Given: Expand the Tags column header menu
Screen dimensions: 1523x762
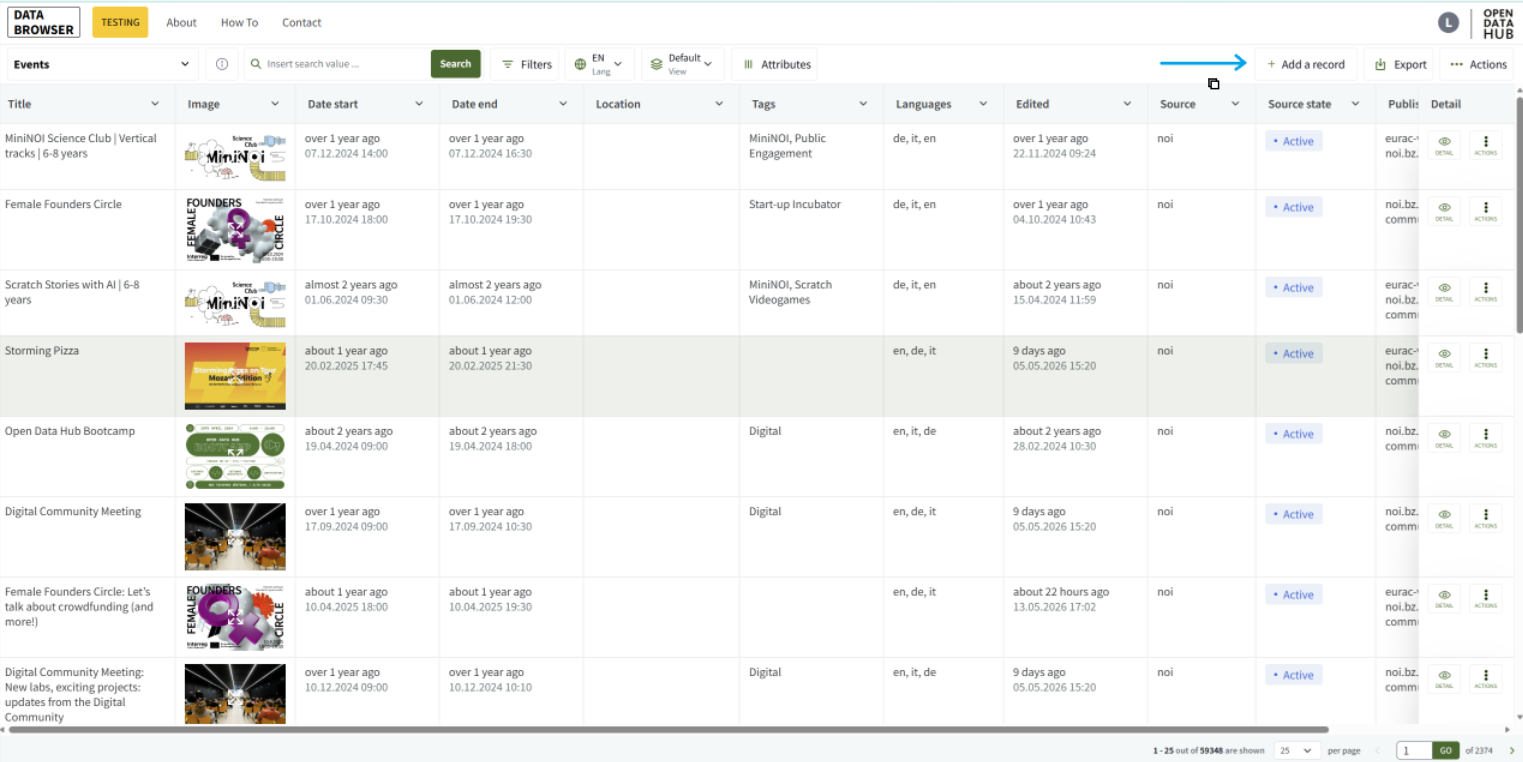Looking at the screenshot, I should pos(863,104).
